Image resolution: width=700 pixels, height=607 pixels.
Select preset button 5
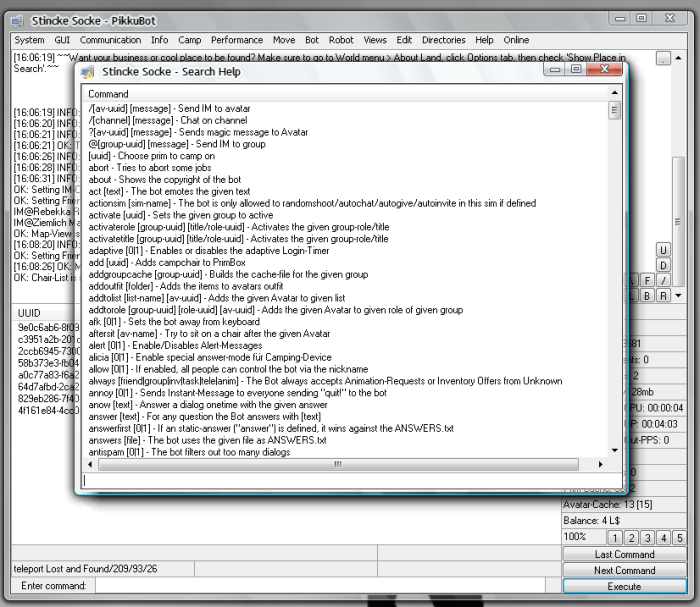[679, 539]
